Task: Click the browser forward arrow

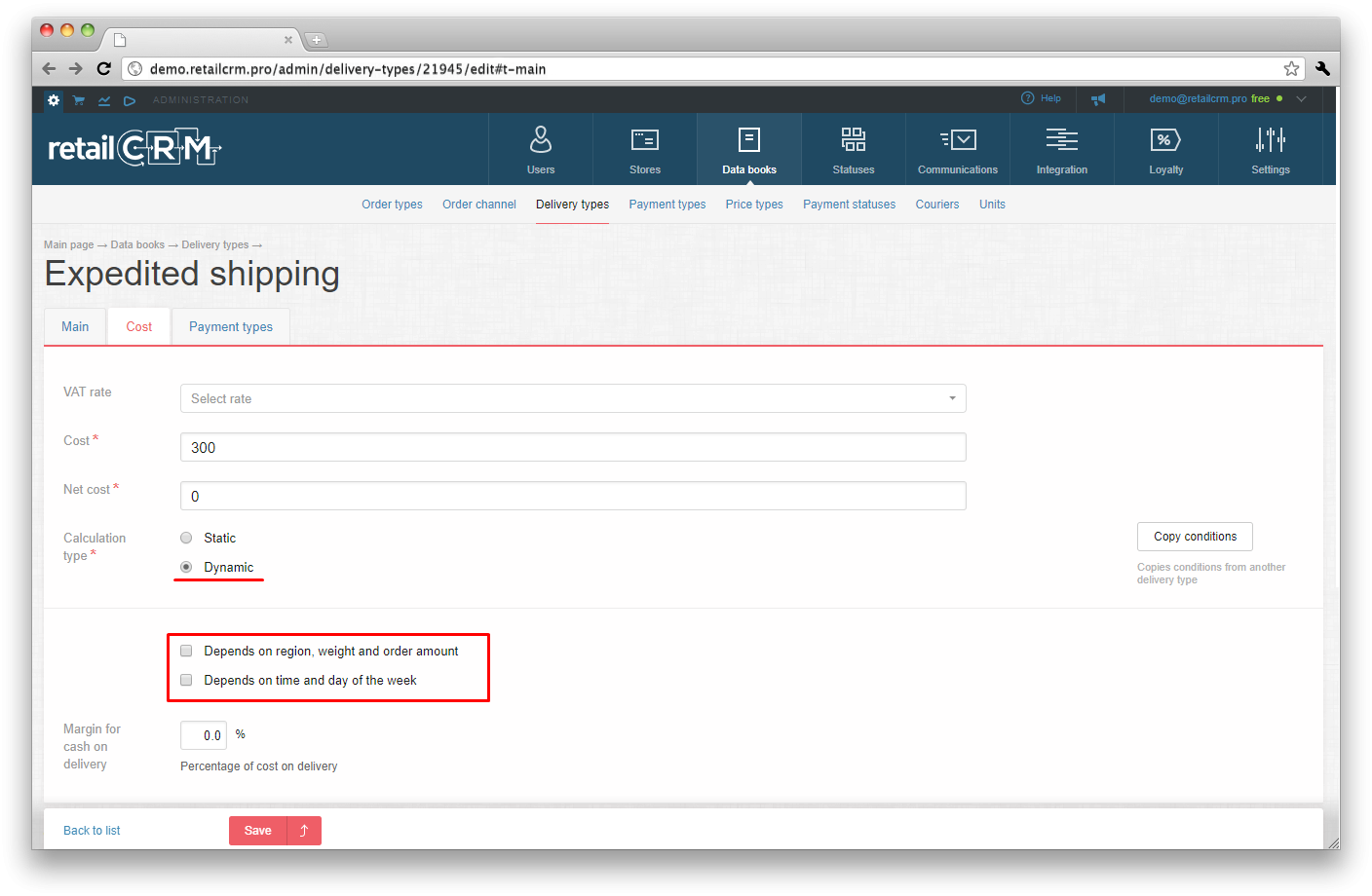Action: [x=76, y=69]
